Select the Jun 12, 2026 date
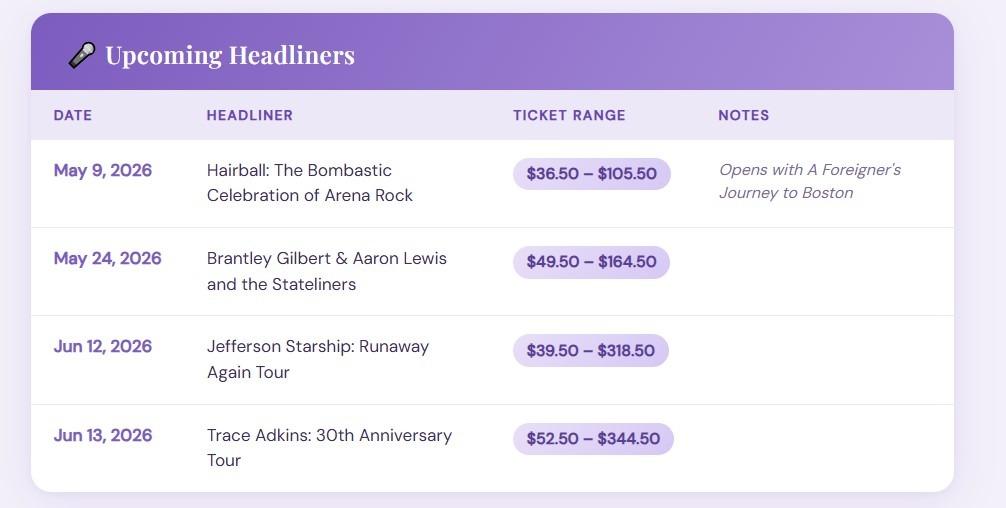Viewport: 1006px width, 508px height. tap(103, 346)
